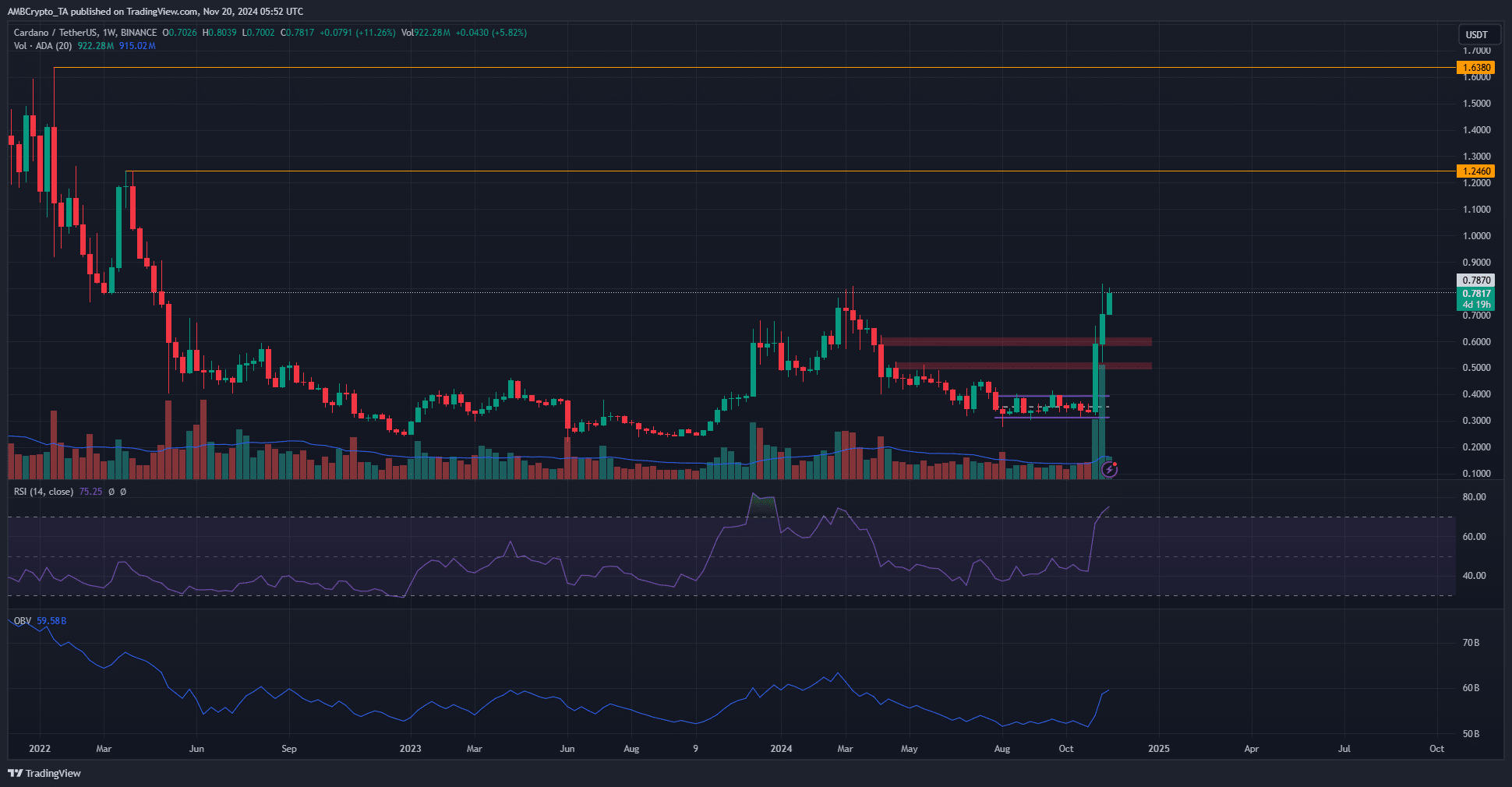Viewport: 1512px width, 787px height.
Task: Open the USDT currency selector
Action: pyautogui.click(x=1477, y=34)
